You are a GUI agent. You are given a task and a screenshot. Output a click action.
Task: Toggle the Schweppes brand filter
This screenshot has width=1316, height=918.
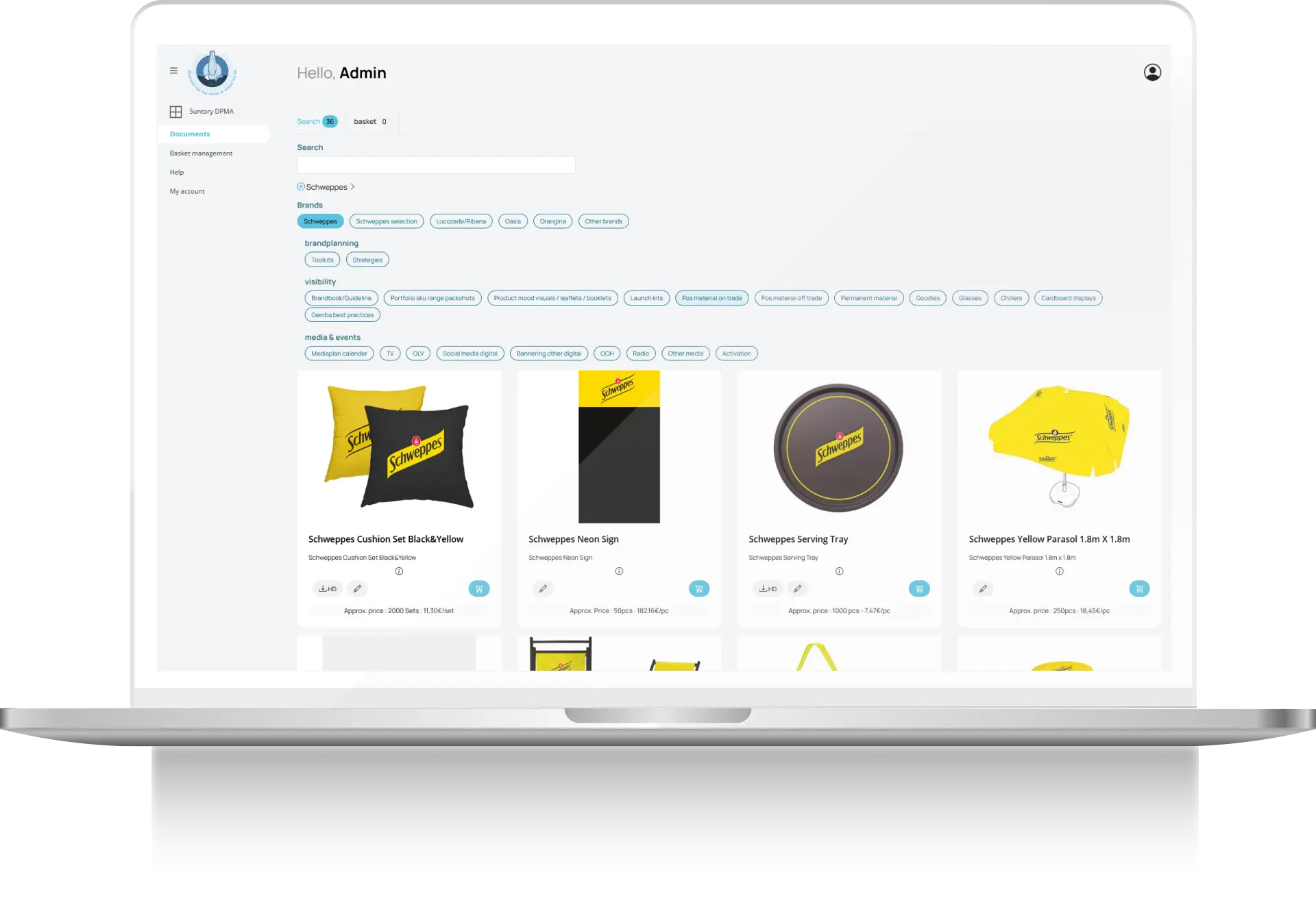pyautogui.click(x=320, y=221)
